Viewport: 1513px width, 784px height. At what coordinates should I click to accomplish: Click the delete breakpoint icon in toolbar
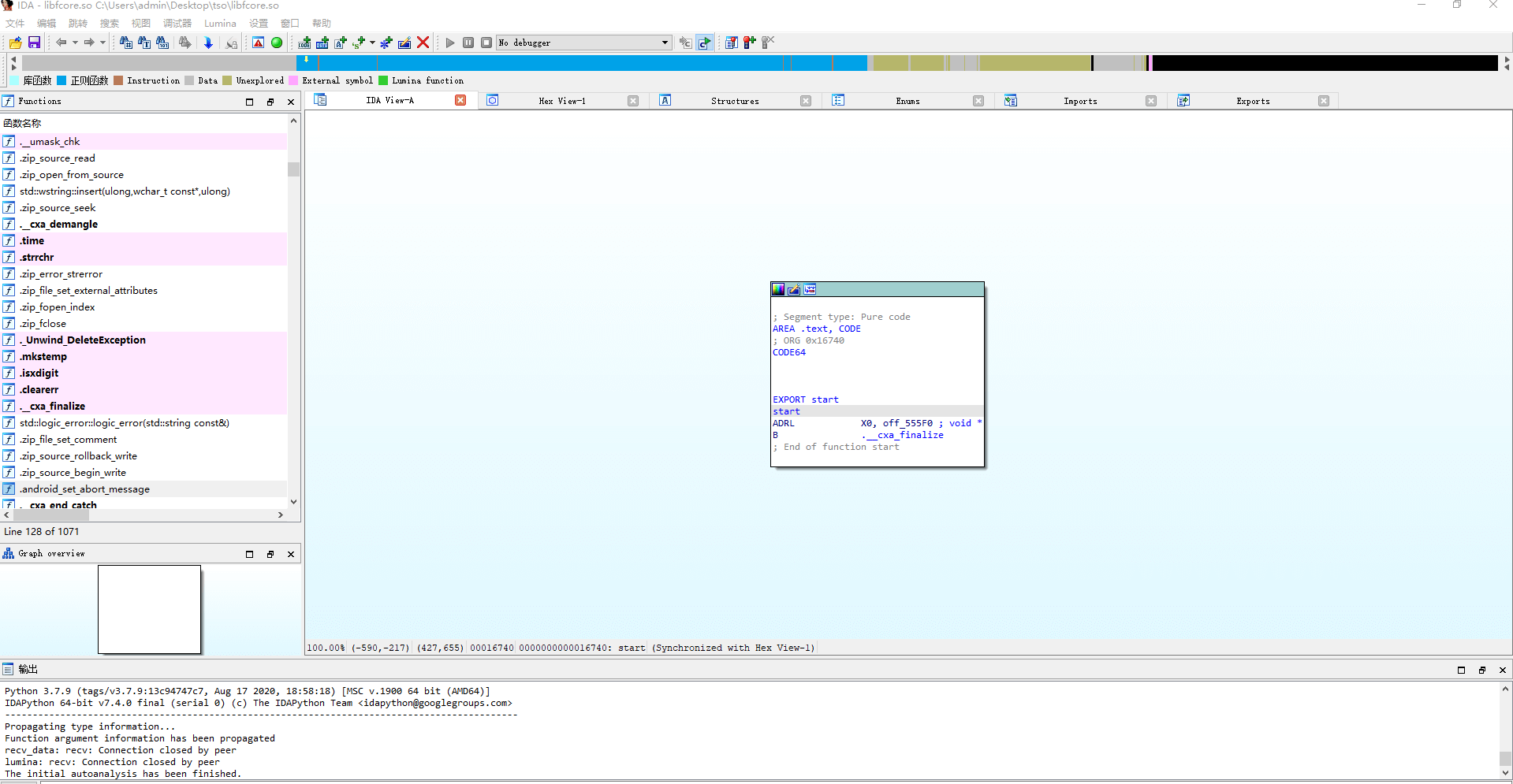[768, 43]
